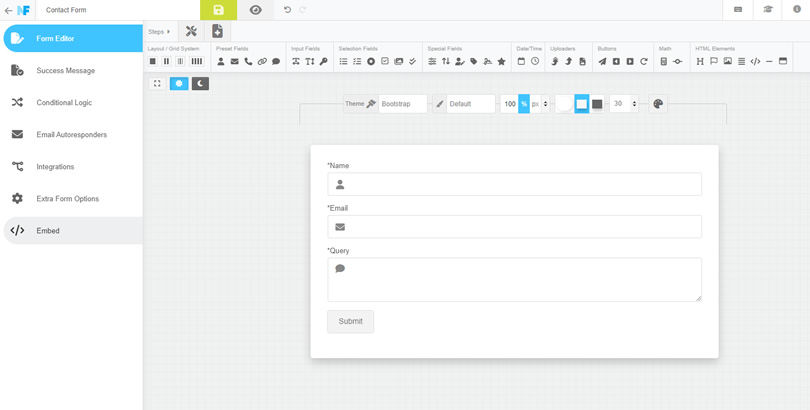The width and height of the screenshot is (810, 410).
Task: Select the highlighted light form style swatch
Action: point(582,104)
